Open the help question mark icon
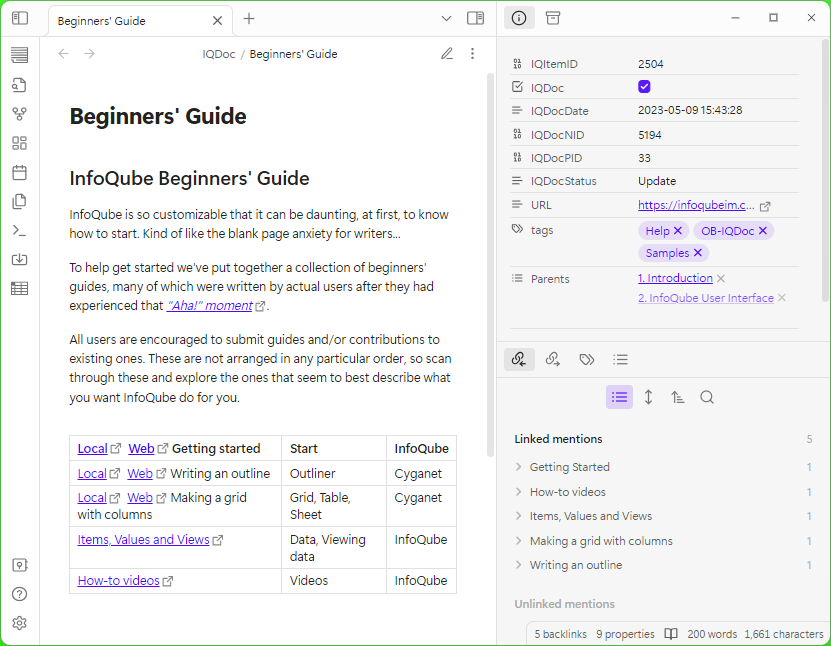 point(20,594)
